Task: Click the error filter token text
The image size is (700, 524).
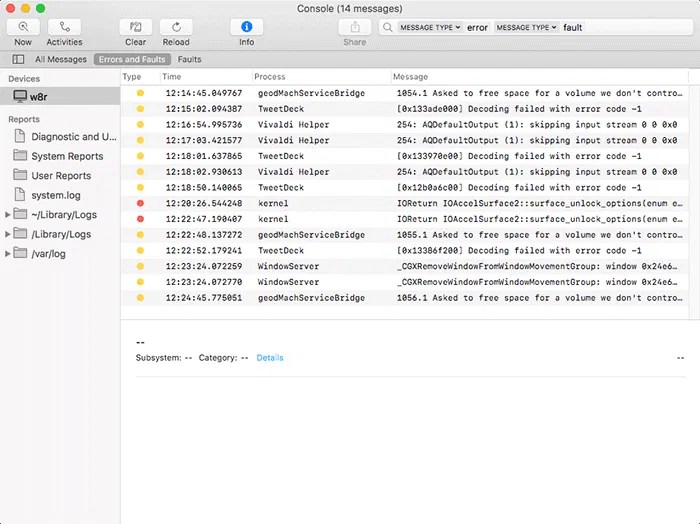Action: (477, 27)
